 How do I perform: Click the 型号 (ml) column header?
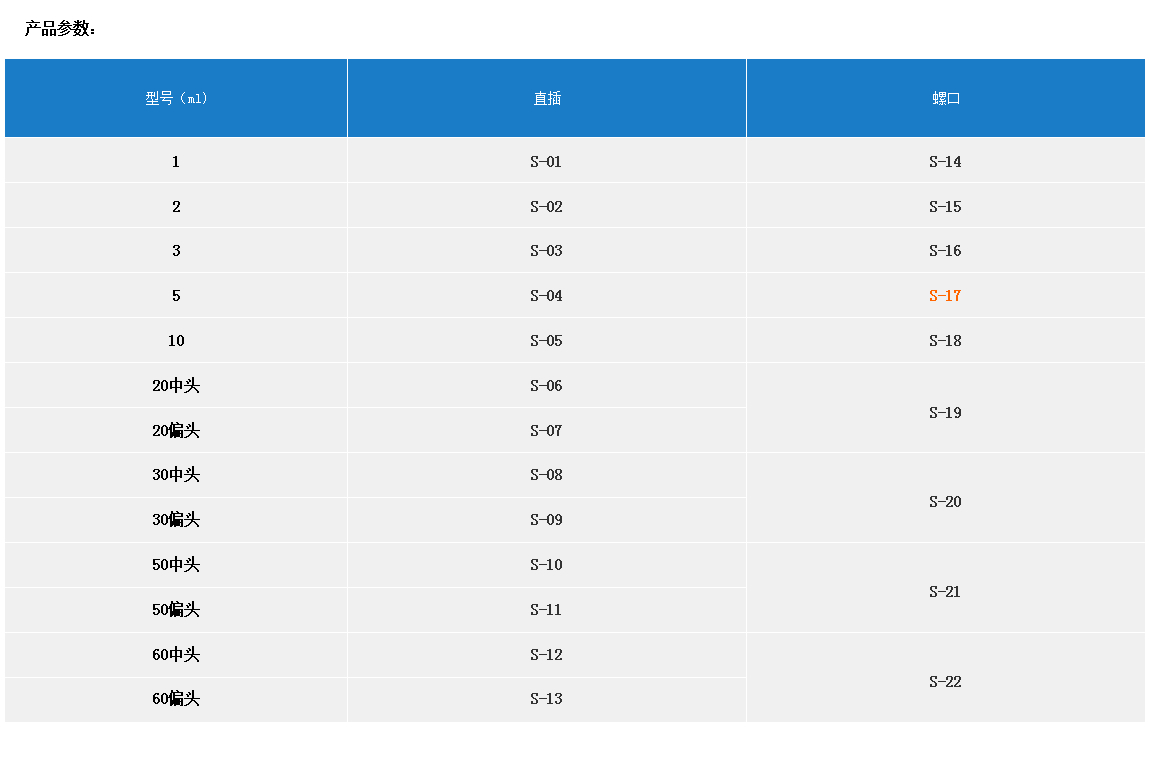coord(176,98)
